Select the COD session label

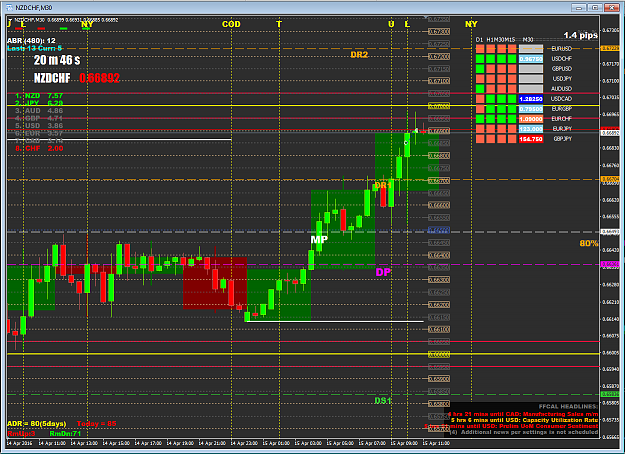coord(231,24)
